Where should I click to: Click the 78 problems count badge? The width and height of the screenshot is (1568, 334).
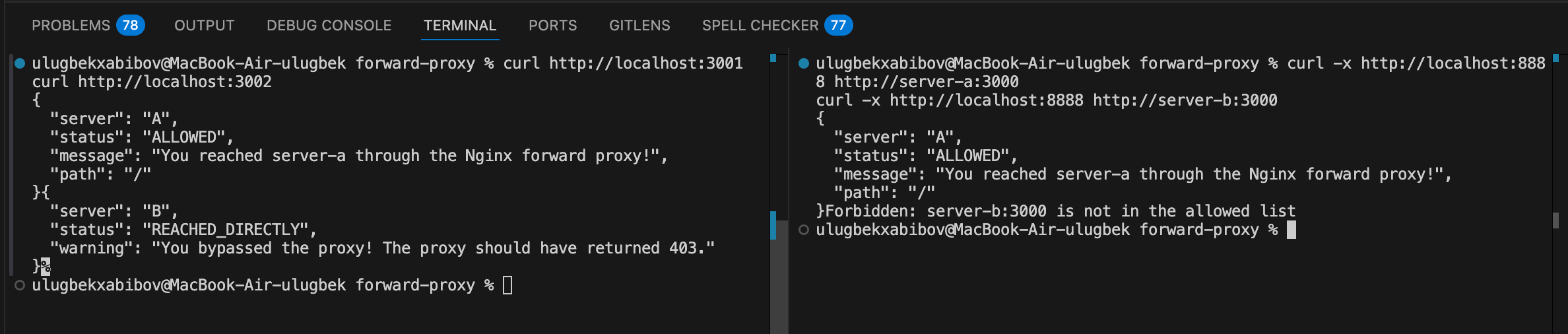131,25
